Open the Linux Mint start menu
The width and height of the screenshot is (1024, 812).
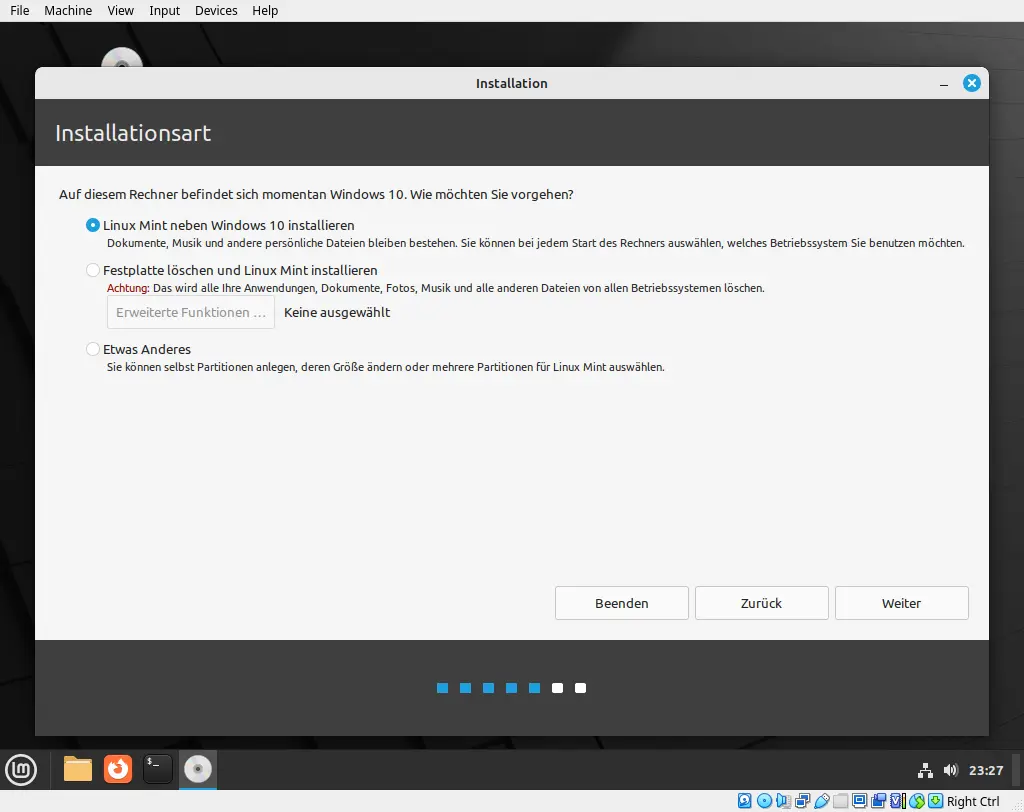pos(21,770)
